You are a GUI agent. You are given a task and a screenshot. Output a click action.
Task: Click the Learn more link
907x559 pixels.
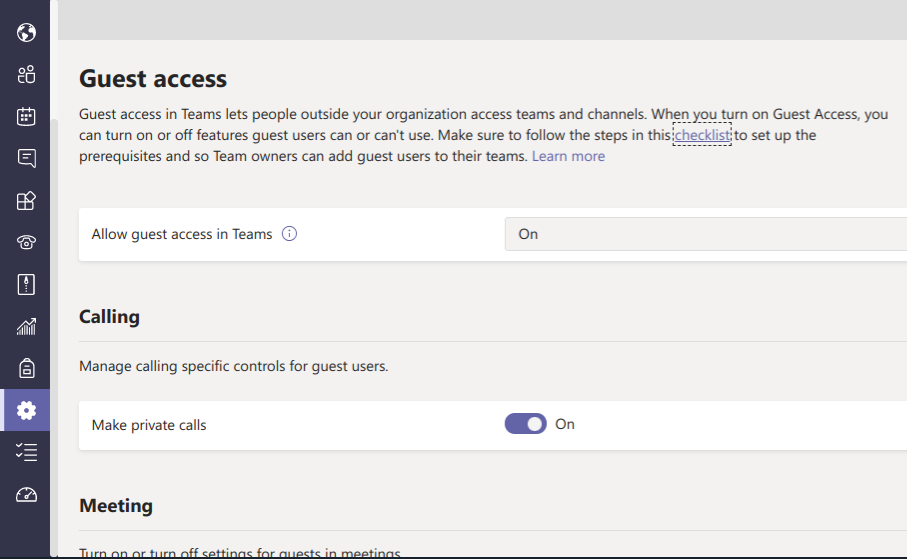(x=568, y=156)
